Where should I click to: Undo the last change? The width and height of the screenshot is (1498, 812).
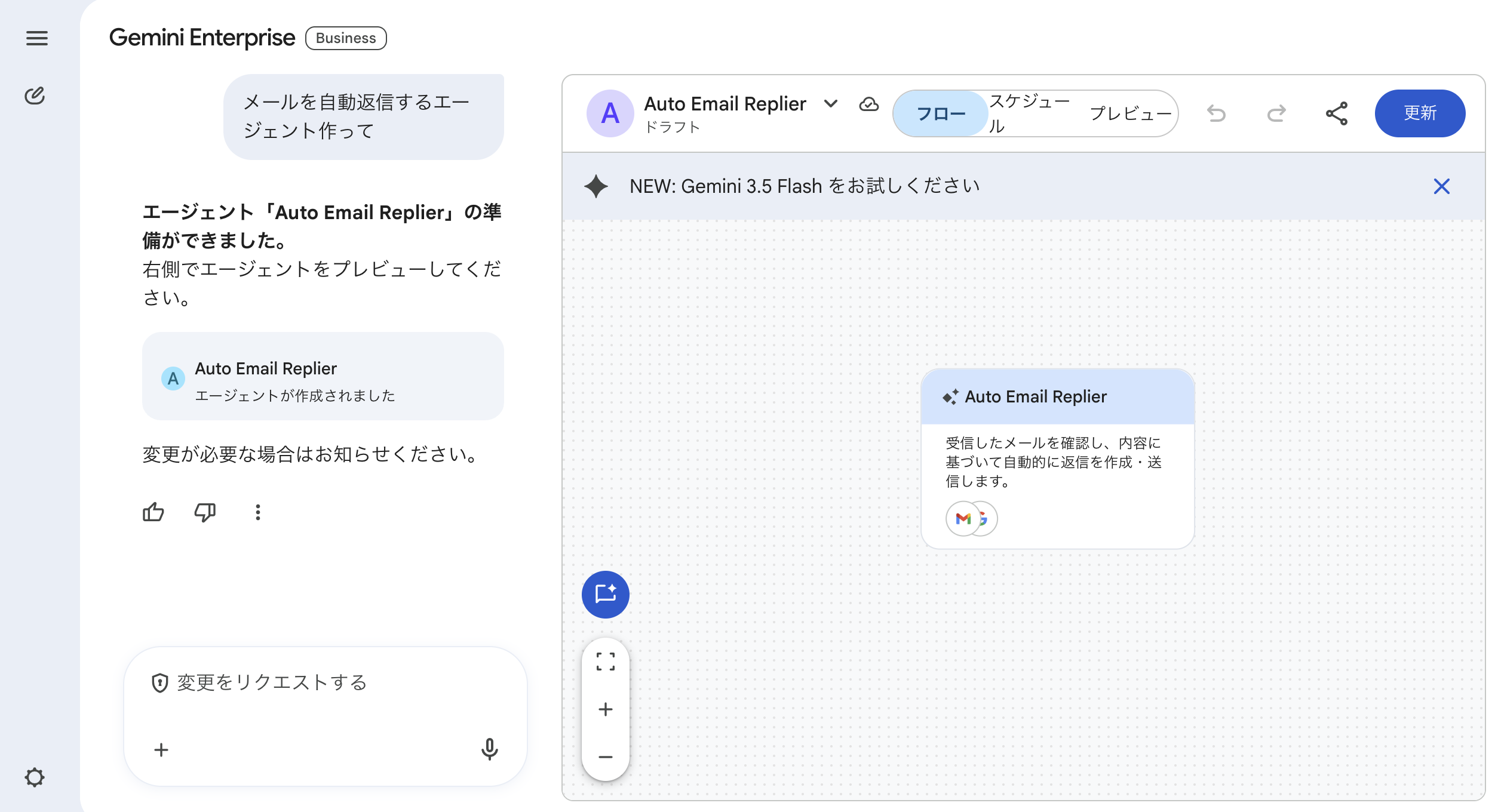point(1216,113)
